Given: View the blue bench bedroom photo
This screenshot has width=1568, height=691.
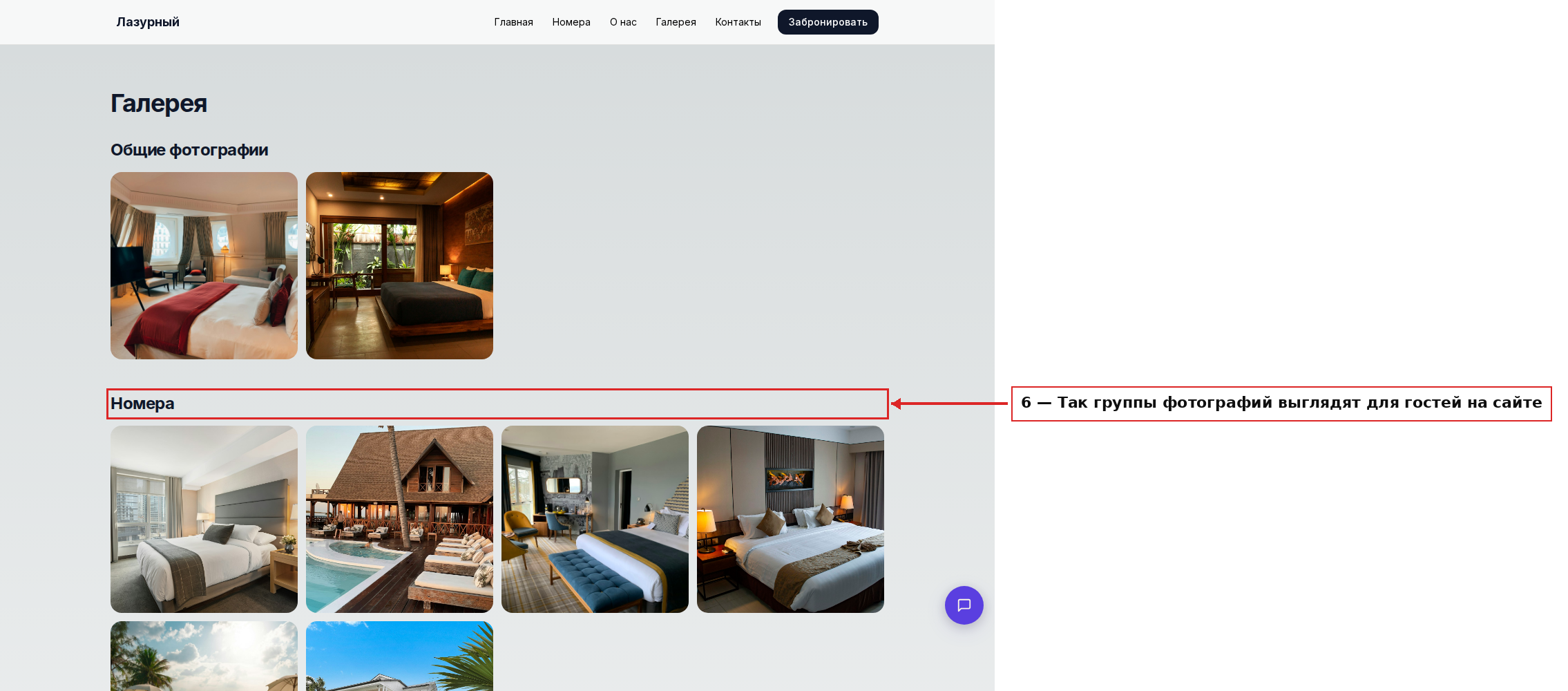Looking at the screenshot, I should 595,519.
